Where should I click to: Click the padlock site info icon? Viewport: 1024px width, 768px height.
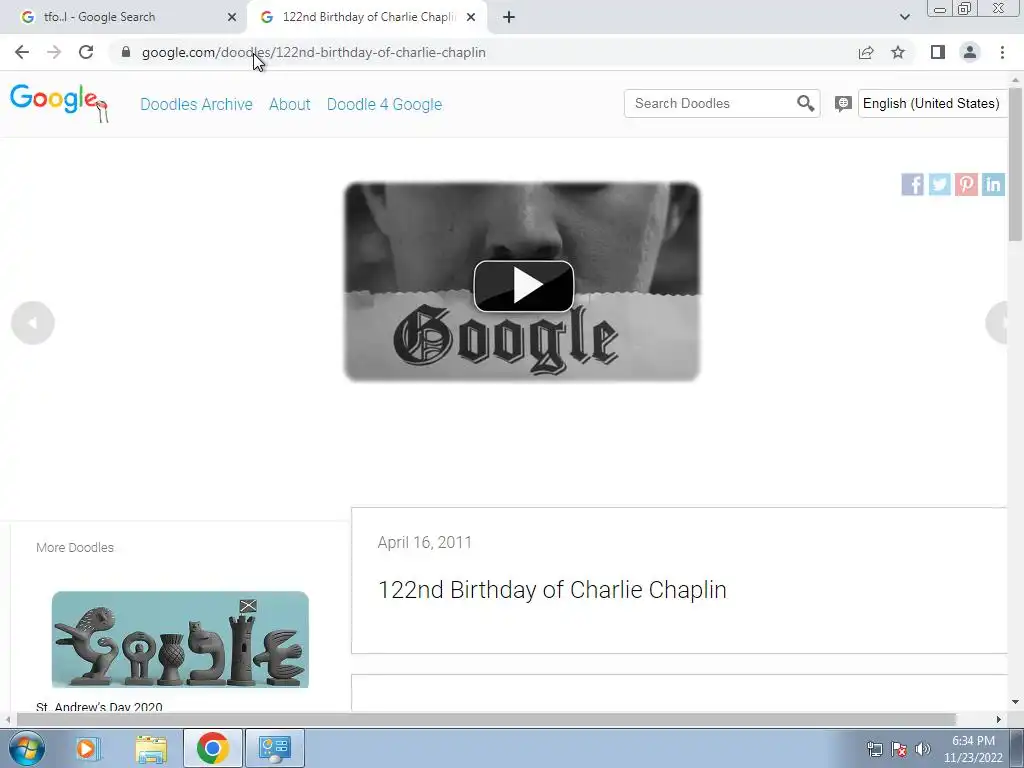pos(126,52)
